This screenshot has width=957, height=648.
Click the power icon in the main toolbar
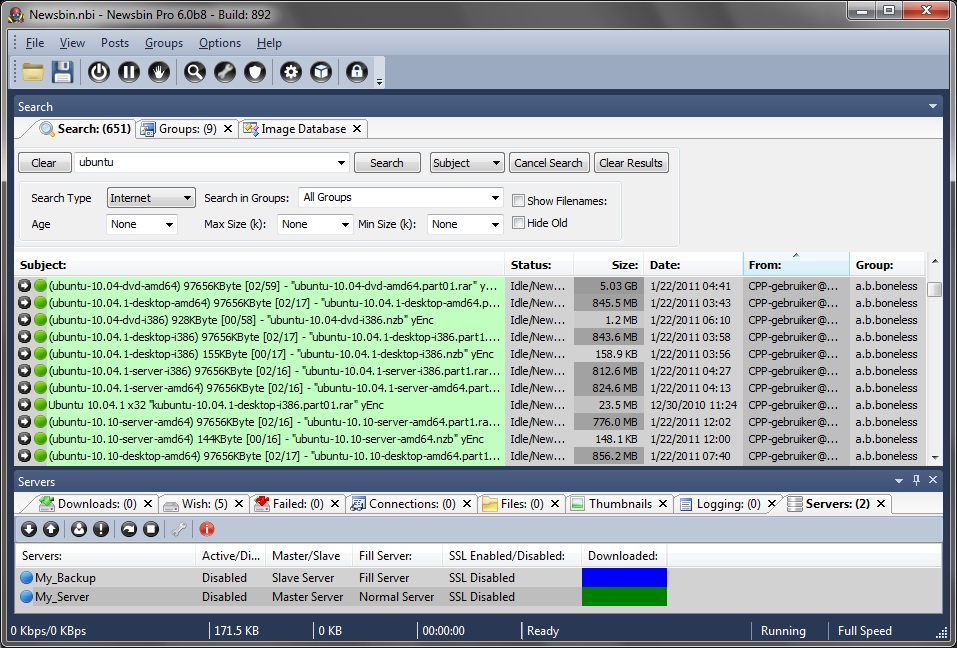(x=98, y=72)
